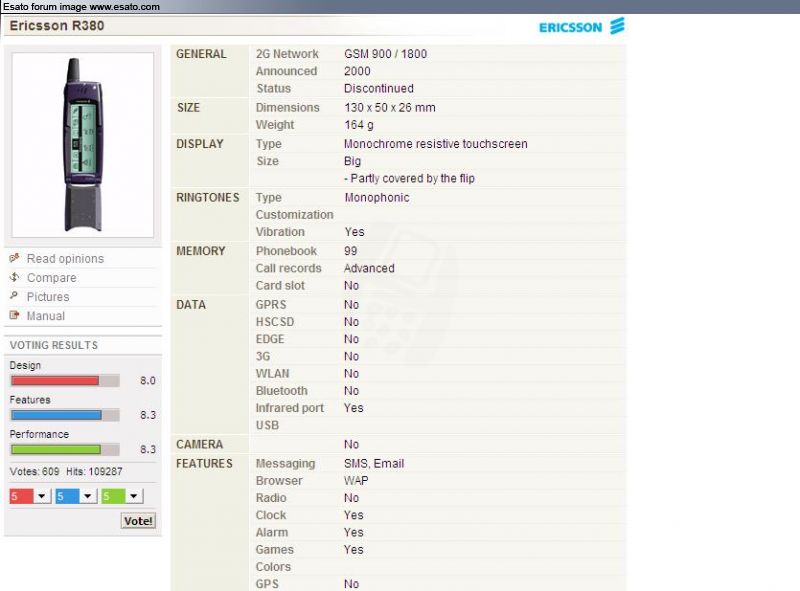
Task: Open the Compare link
Action: click(52, 278)
